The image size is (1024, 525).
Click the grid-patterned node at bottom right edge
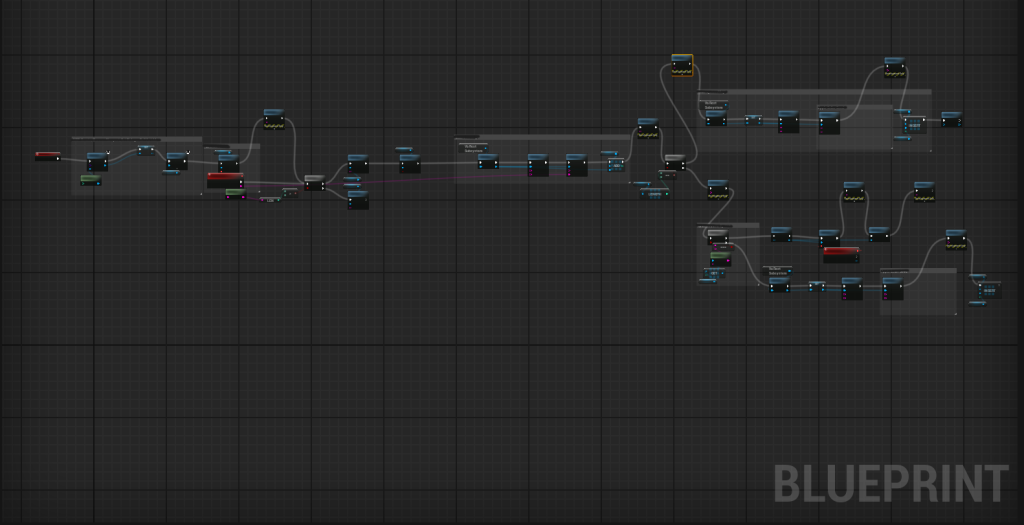(989, 289)
